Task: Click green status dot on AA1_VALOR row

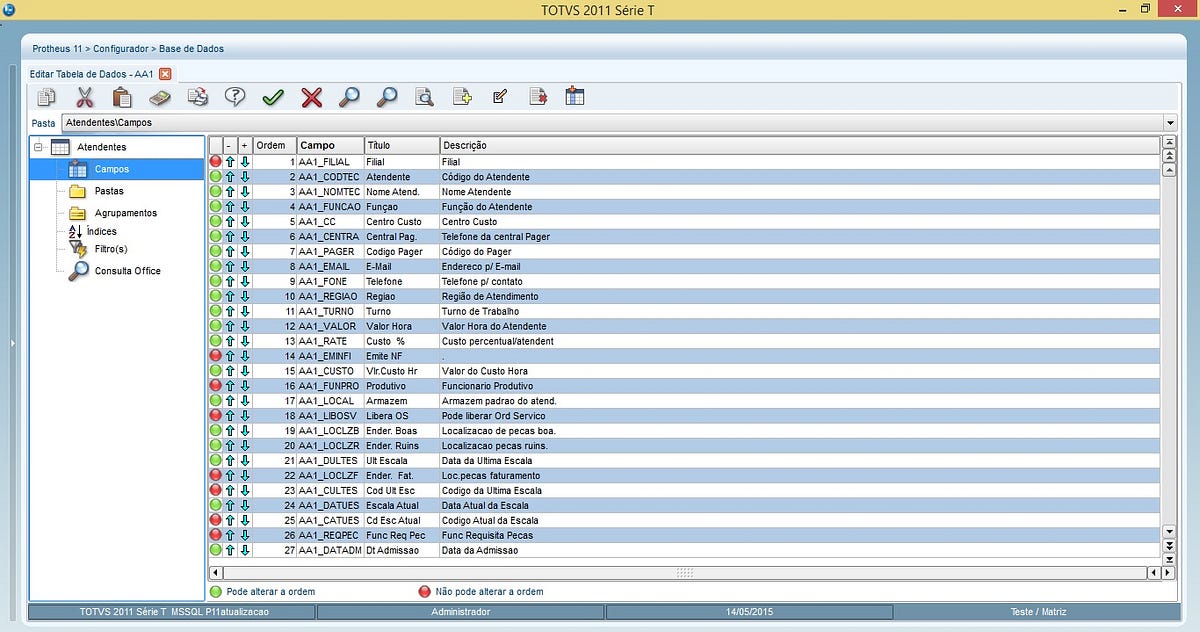Action: 215,326
